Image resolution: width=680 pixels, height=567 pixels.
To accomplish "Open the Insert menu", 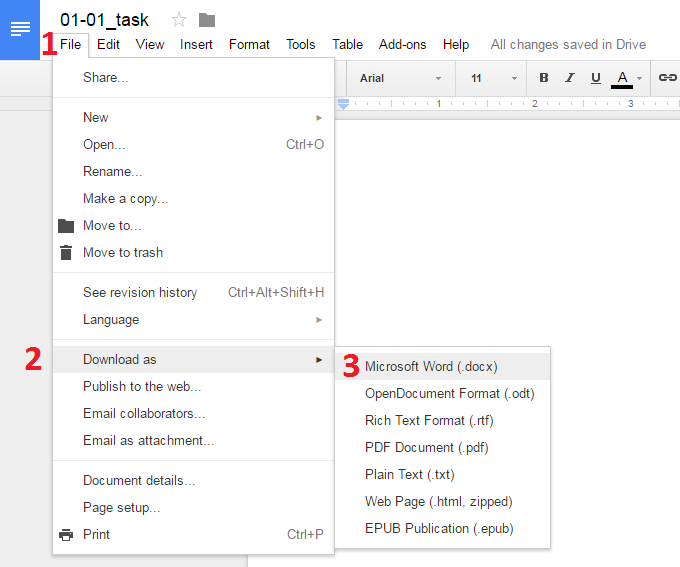I will coord(196,44).
